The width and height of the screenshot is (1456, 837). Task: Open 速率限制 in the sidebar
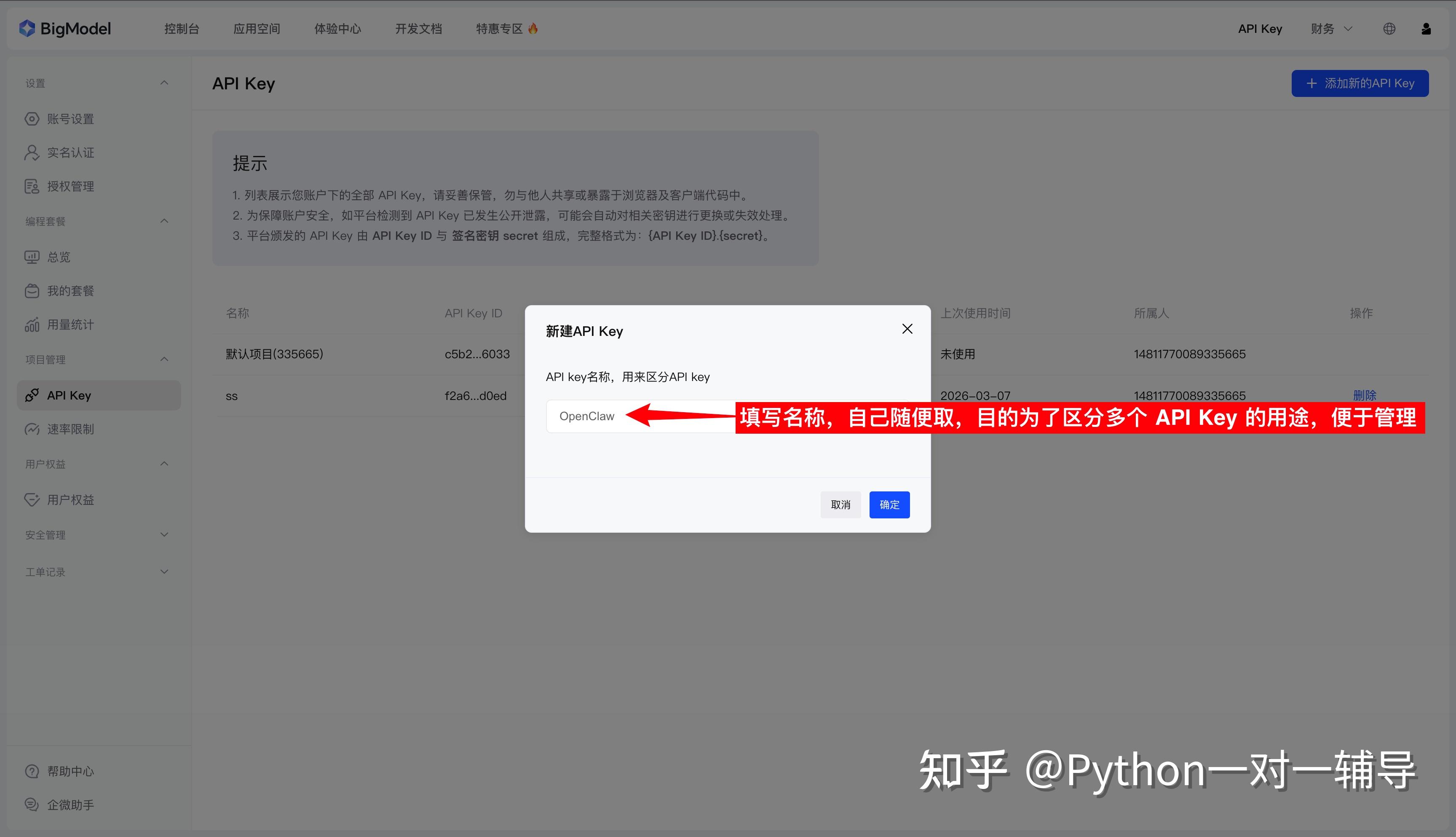click(x=70, y=429)
